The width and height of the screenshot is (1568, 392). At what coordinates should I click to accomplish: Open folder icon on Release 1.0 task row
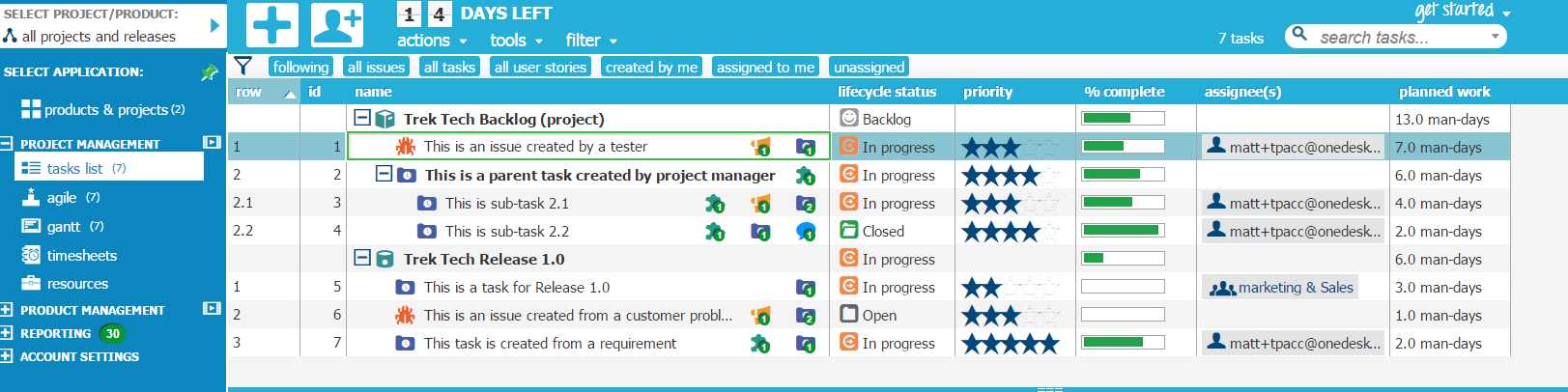(x=806, y=288)
